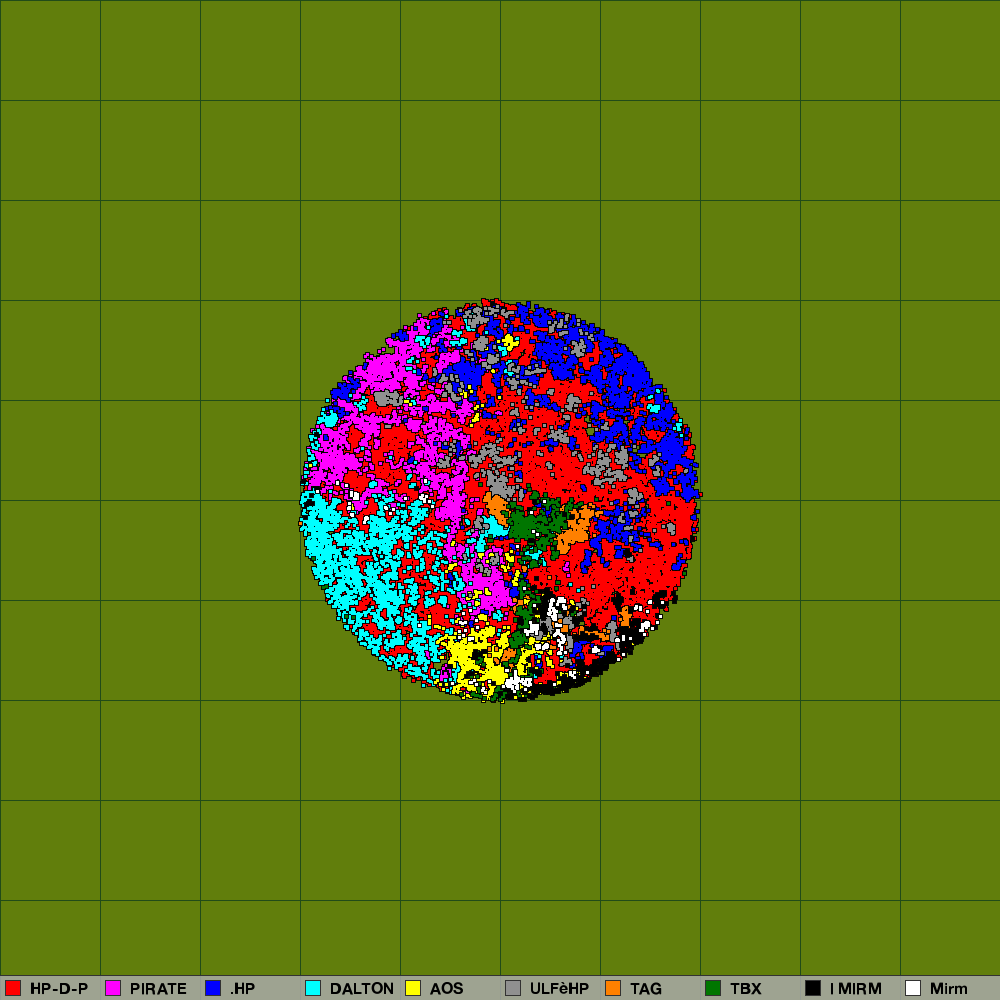Click the magenta PIRATE legend swatch

click(113, 988)
